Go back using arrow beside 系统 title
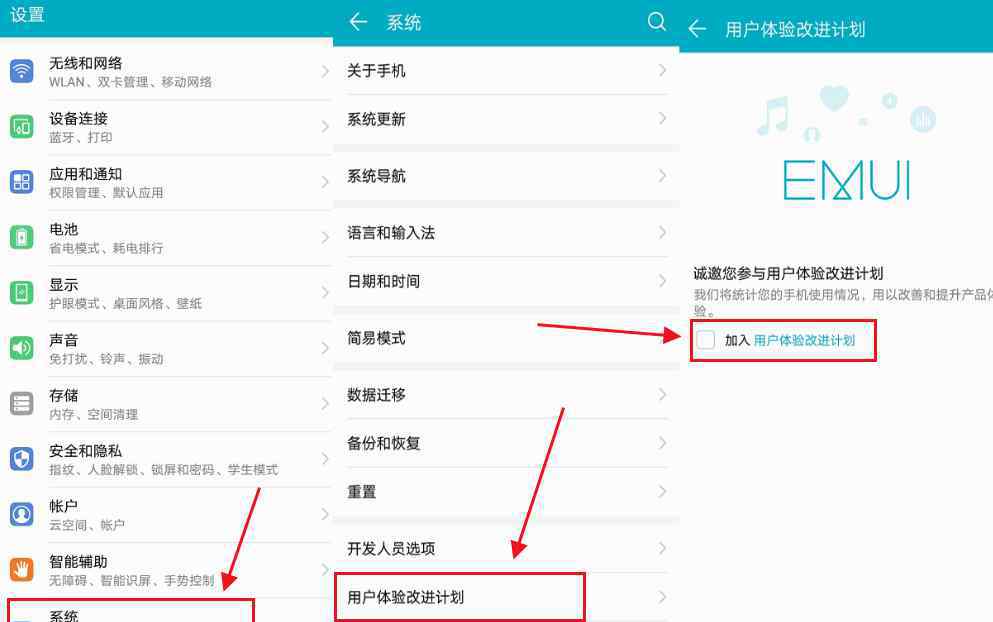 pos(358,22)
